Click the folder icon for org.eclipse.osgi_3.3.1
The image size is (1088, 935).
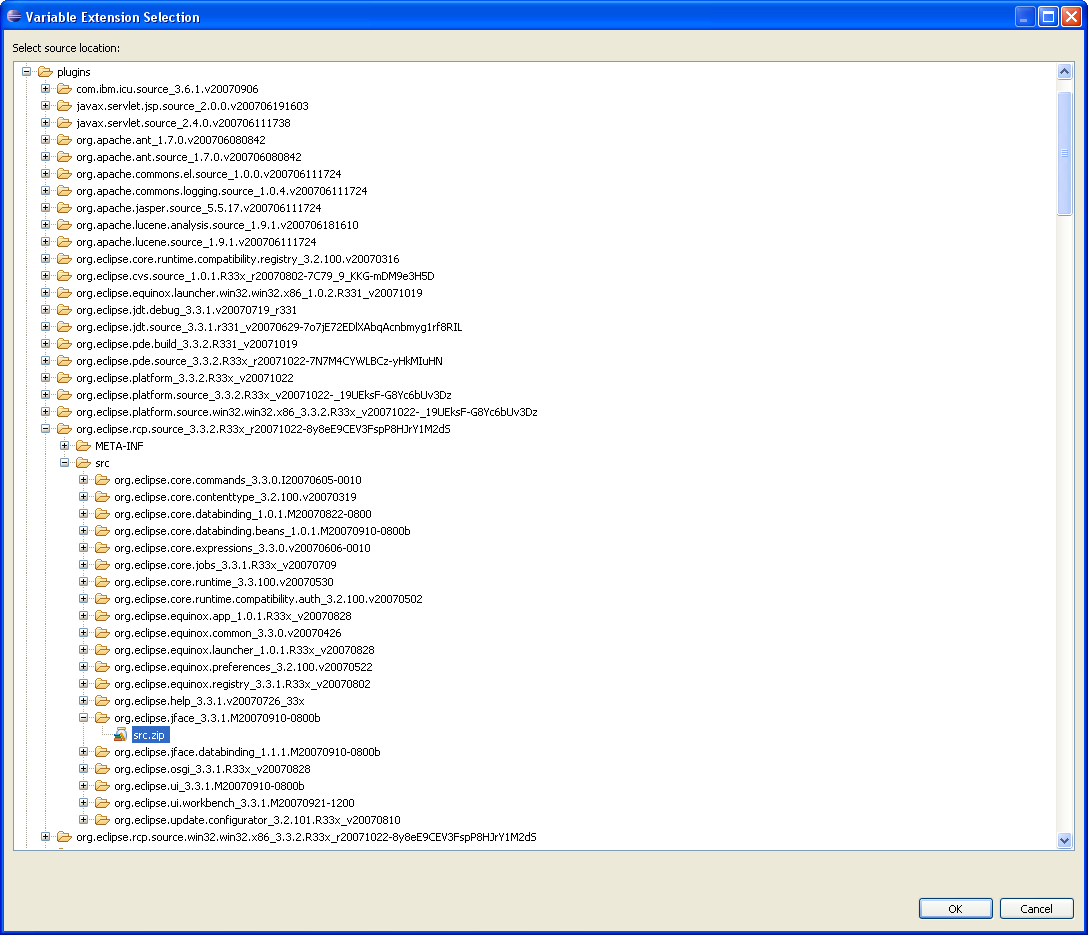pyautogui.click(x=103, y=769)
